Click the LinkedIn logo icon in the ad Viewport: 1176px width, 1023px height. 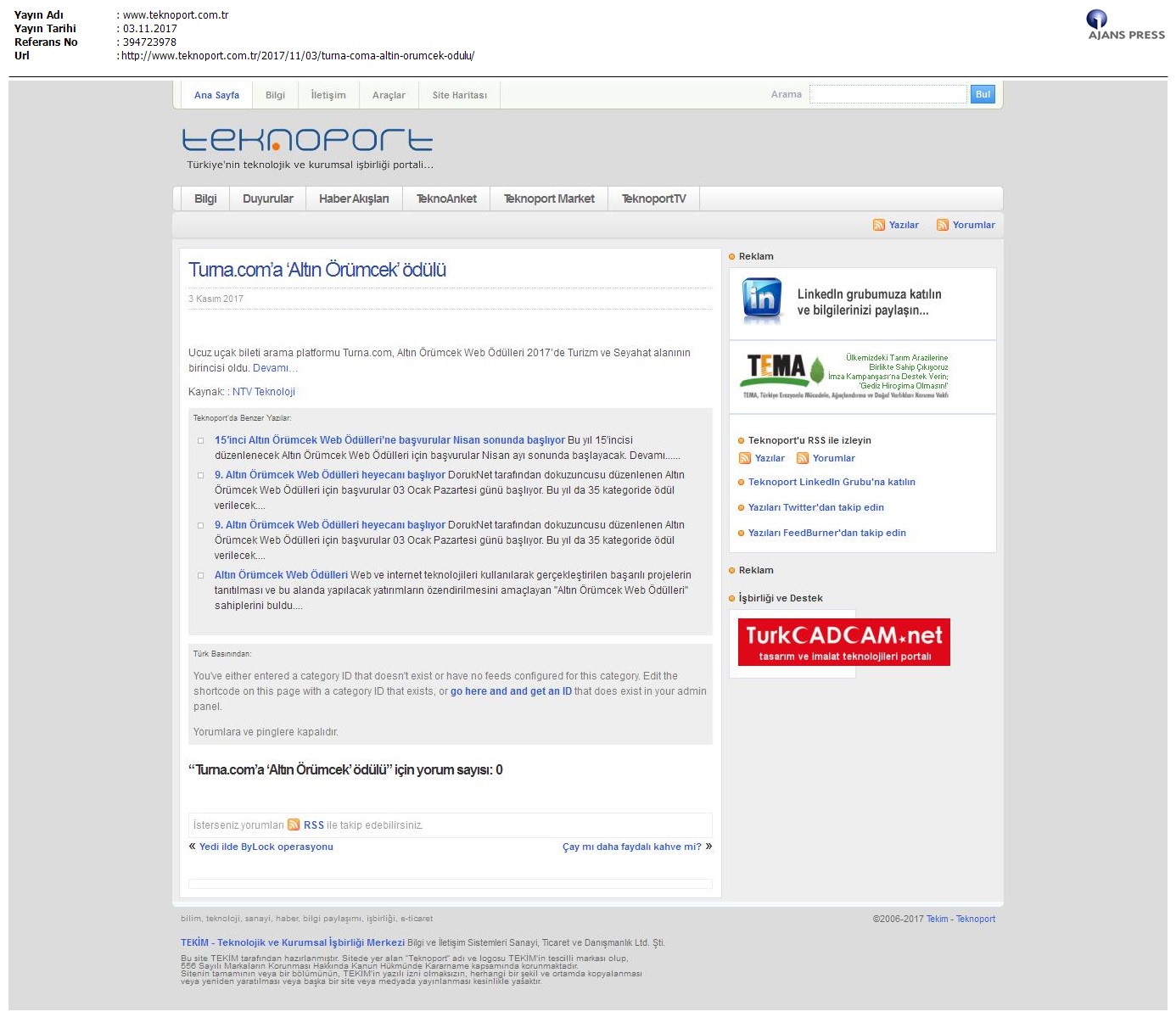coord(762,300)
